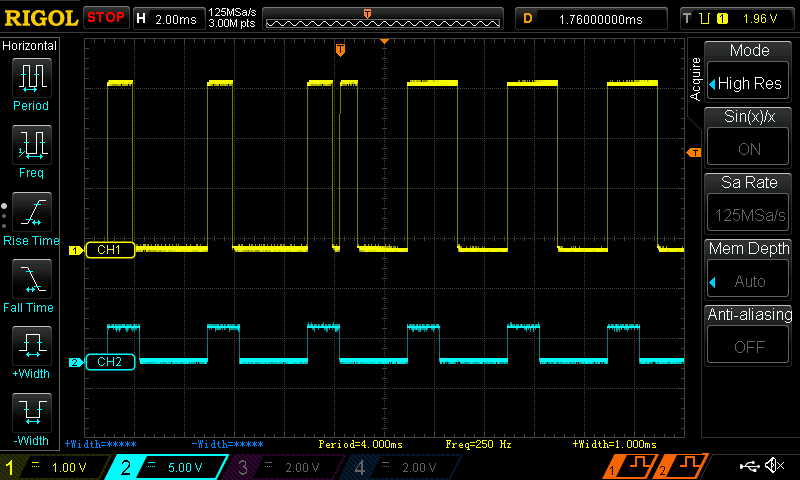Select the Rise Time measurement icon
The height and width of the screenshot is (480, 800).
pyautogui.click(x=32, y=212)
